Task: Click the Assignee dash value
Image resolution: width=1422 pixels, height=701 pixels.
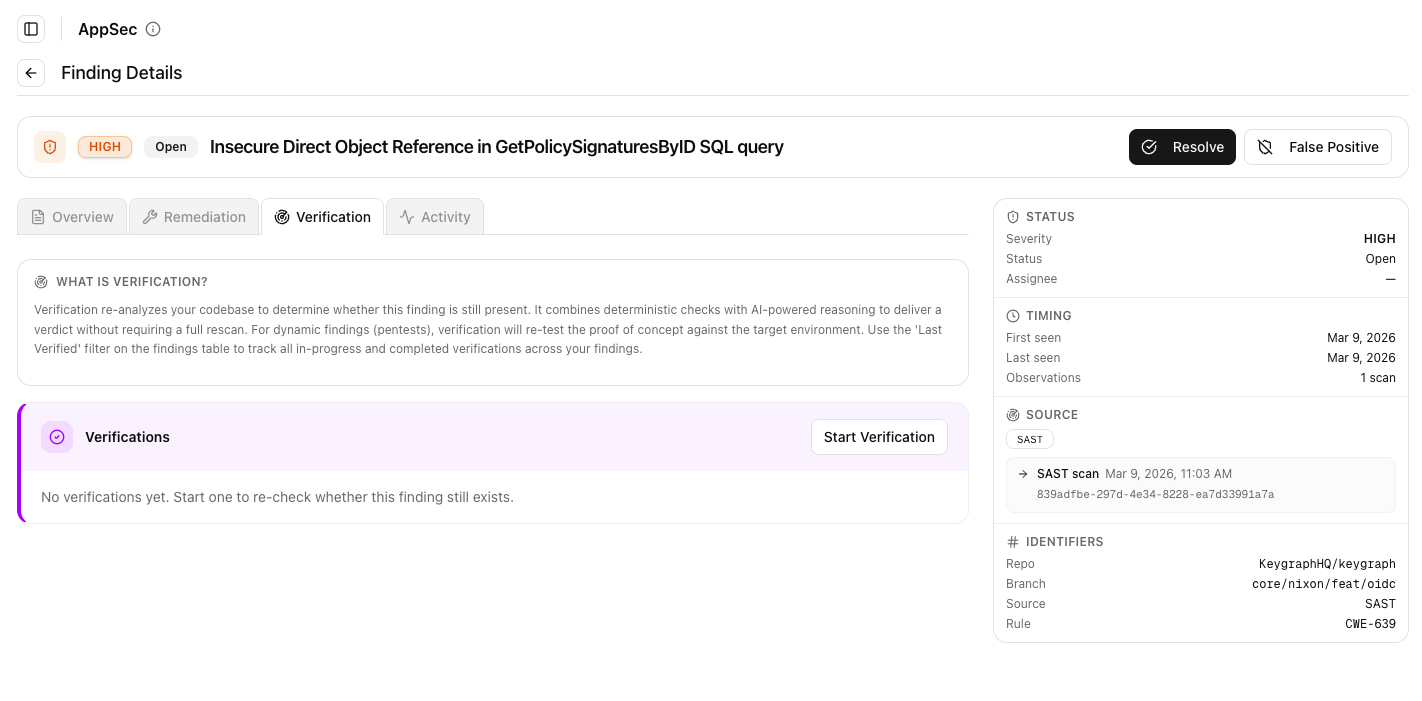Action: point(1390,279)
